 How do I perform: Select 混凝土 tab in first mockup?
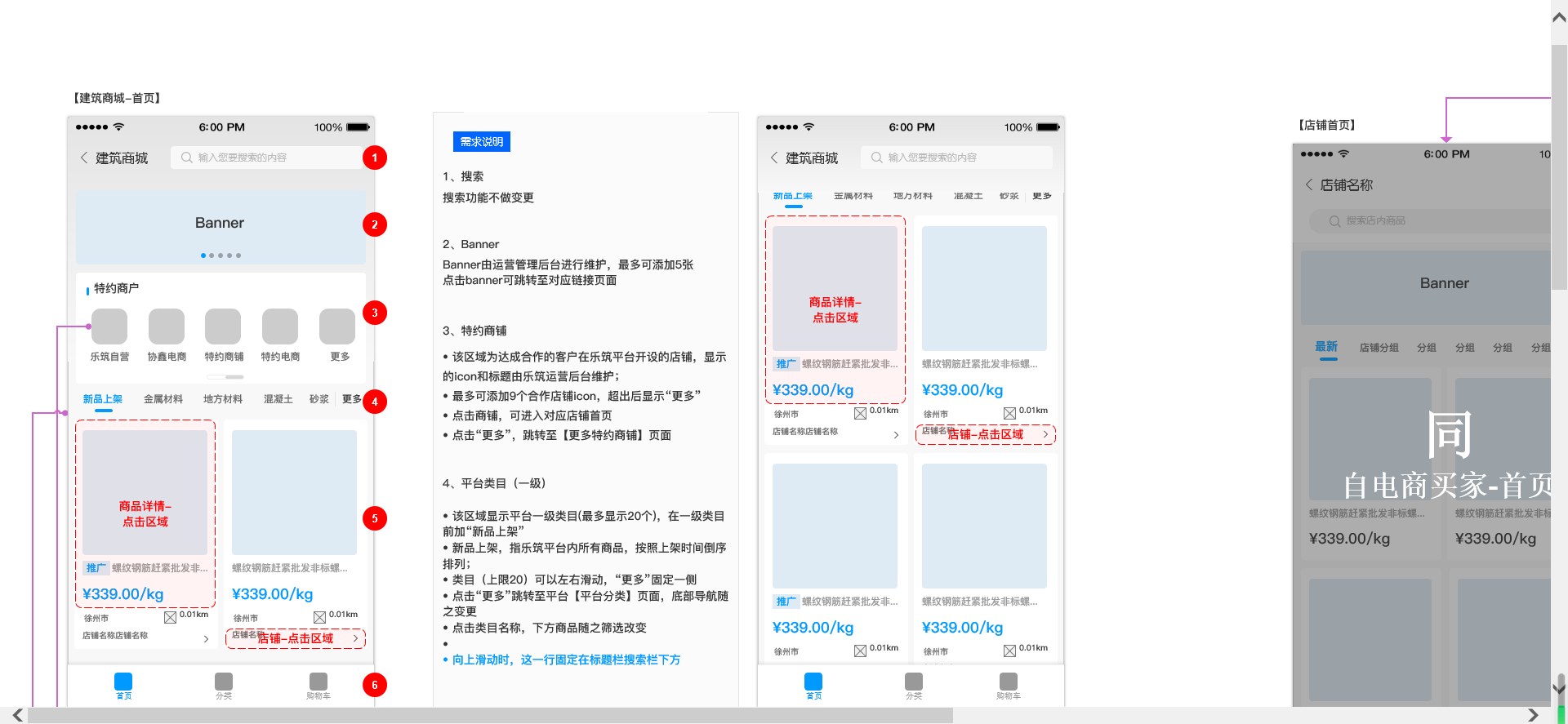278,399
